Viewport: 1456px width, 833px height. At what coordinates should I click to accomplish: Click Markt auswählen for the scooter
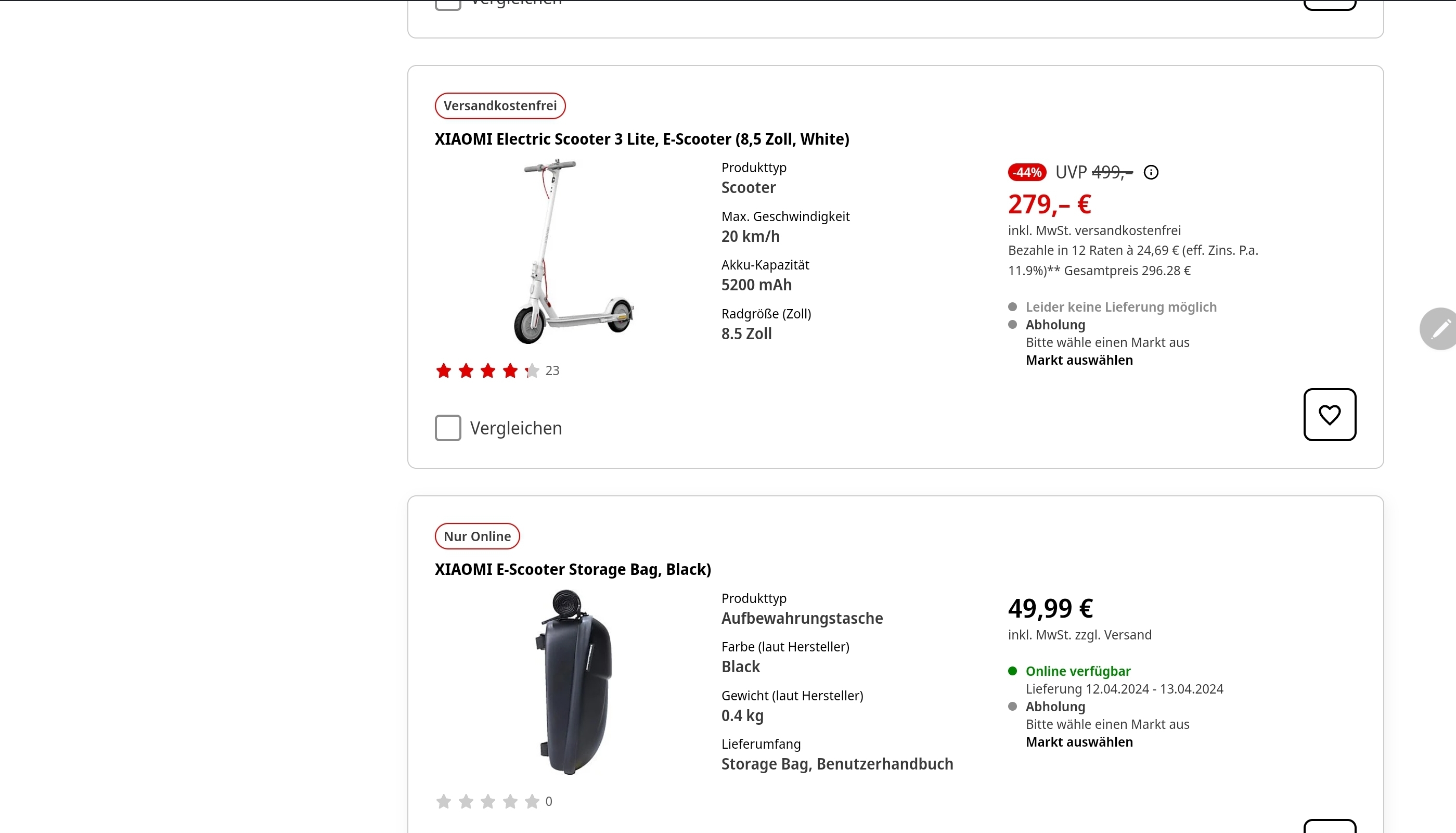point(1078,361)
